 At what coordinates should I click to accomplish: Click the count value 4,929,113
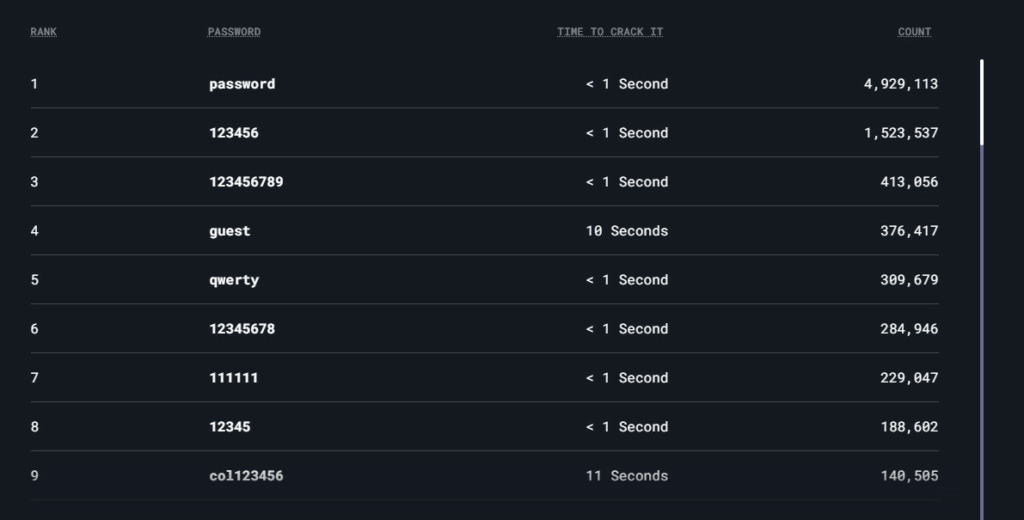(x=901, y=84)
